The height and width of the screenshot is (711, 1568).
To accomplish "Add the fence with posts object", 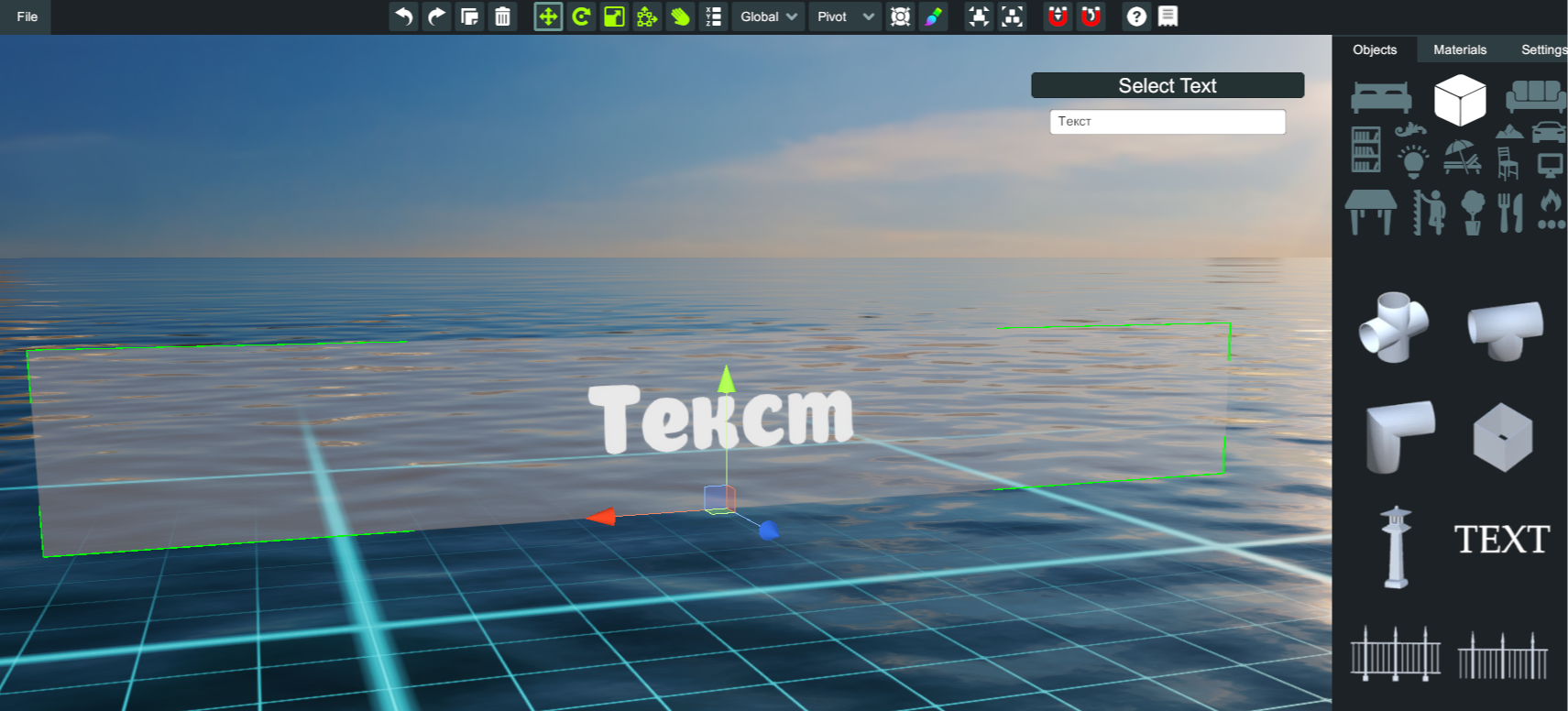I will click(1396, 653).
